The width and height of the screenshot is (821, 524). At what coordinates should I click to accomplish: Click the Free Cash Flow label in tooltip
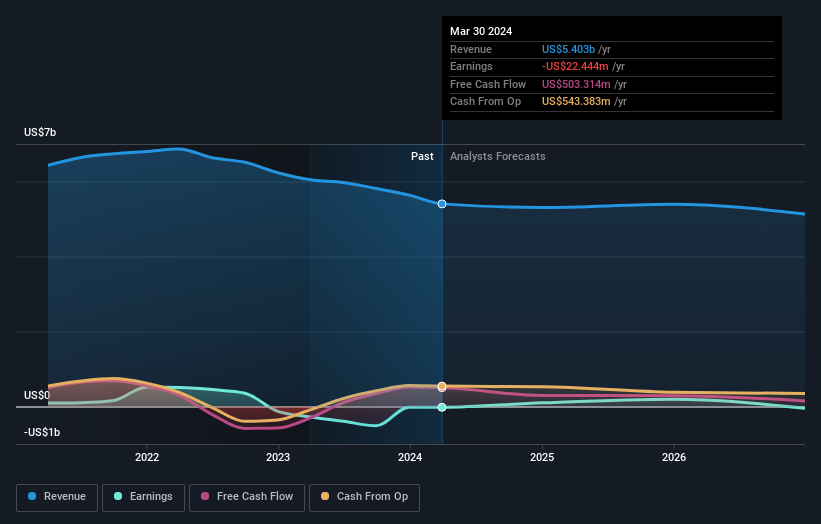coord(488,84)
